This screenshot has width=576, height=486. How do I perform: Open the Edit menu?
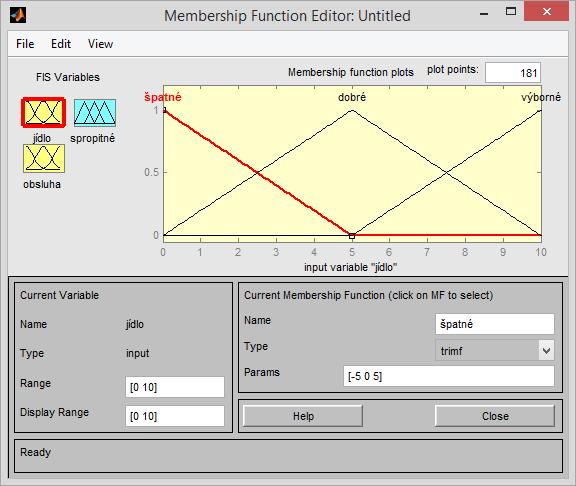click(61, 44)
